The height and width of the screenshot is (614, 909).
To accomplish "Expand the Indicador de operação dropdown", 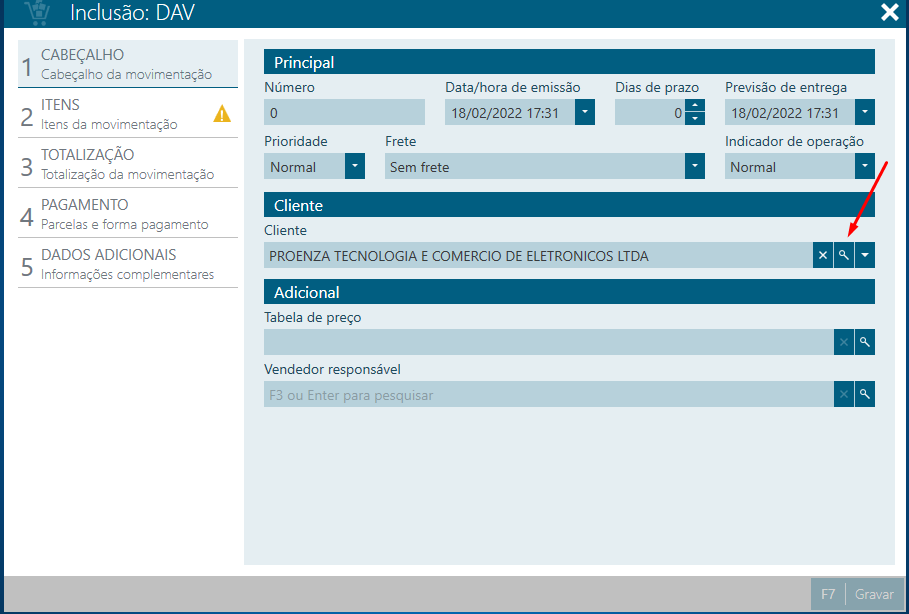I will 865,166.
